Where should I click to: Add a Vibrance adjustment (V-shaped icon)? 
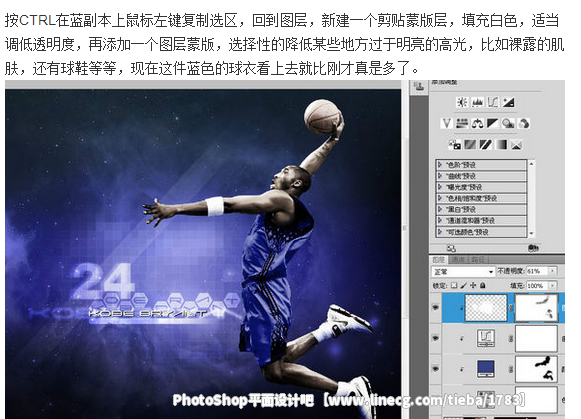[x=447, y=123]
